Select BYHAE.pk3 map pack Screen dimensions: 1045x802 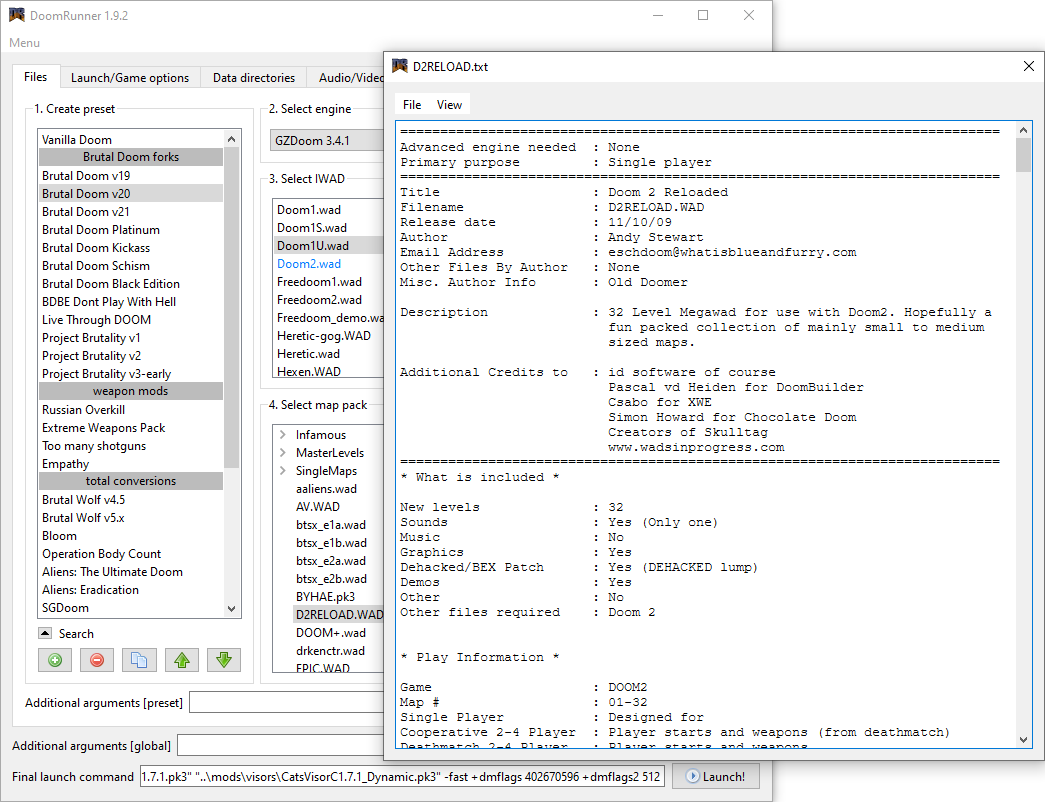point(325,597)
